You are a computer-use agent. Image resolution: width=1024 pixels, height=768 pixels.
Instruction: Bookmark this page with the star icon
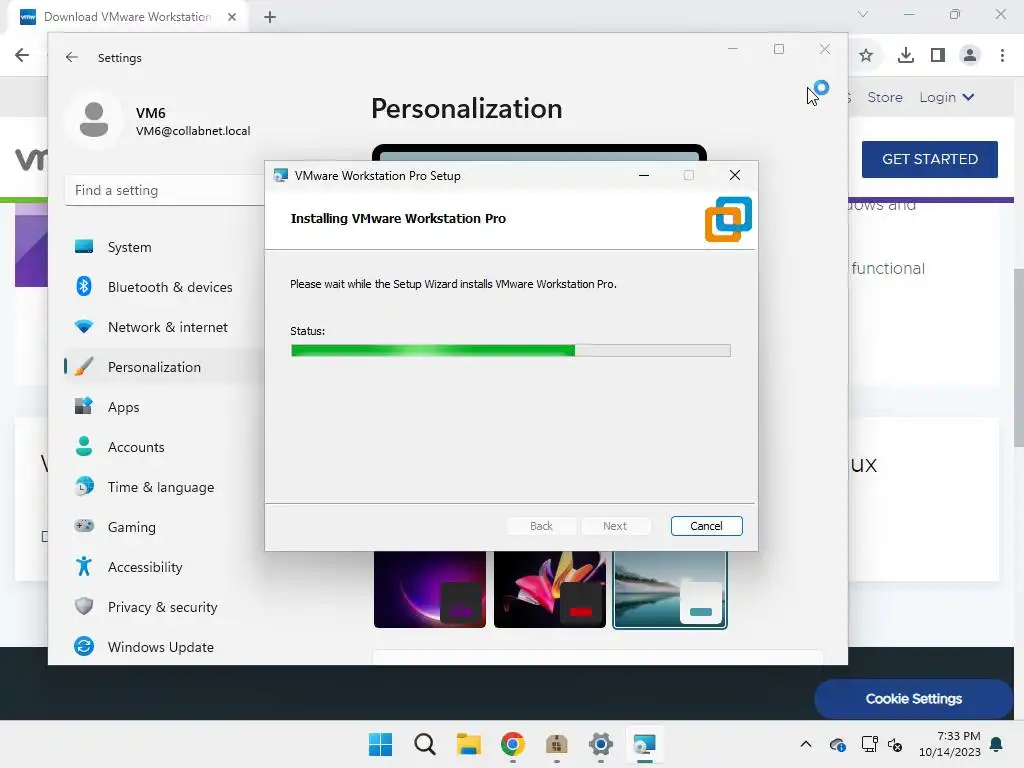866,56
